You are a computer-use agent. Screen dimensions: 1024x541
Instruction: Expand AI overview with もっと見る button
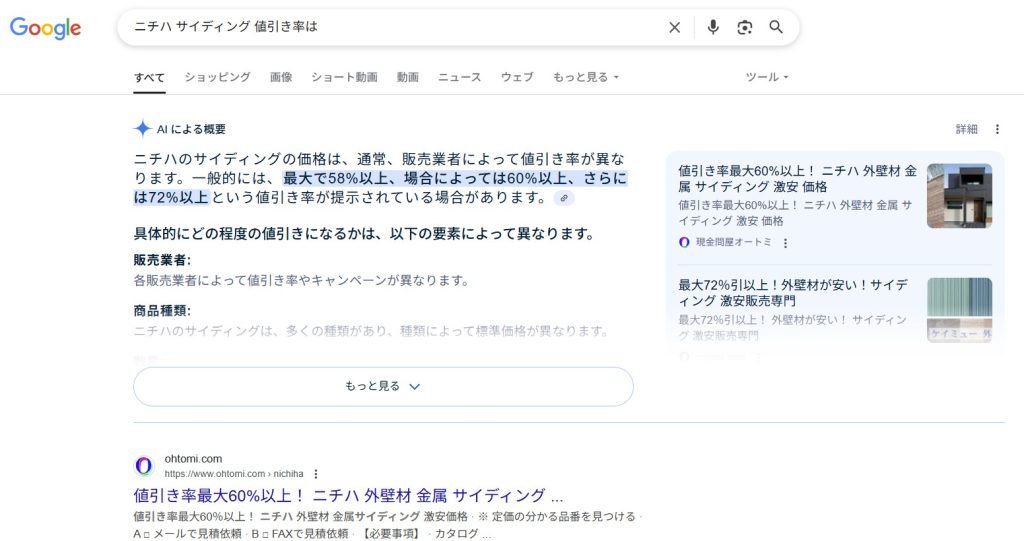coord(383,386)
